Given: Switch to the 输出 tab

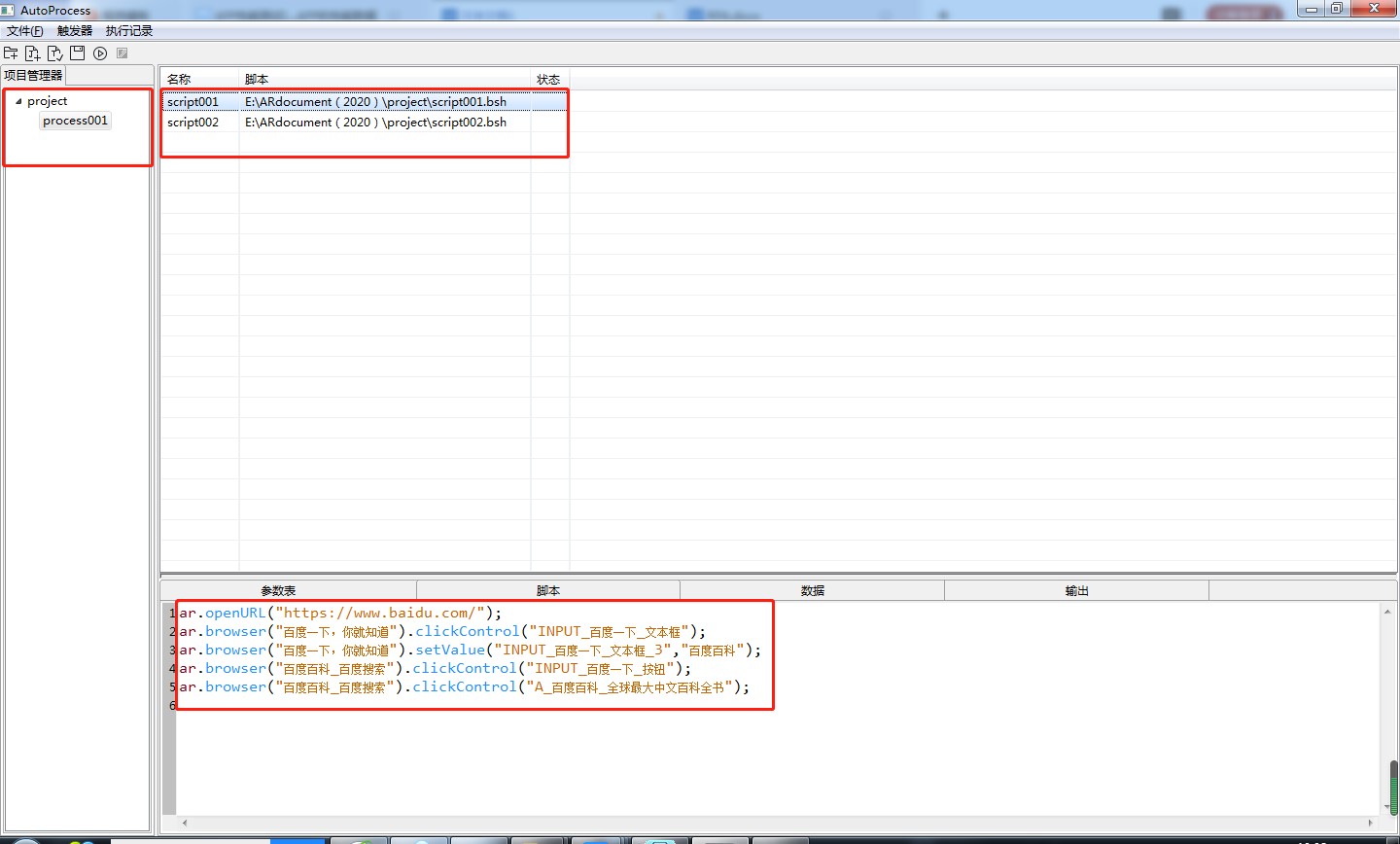Looking at the screenshot, I should [x=1076, y=590].
